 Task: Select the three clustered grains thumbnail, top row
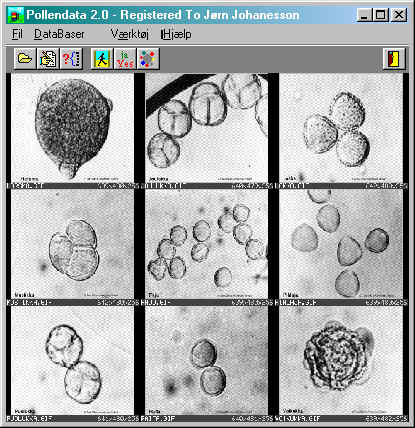(x=341, y=128)
